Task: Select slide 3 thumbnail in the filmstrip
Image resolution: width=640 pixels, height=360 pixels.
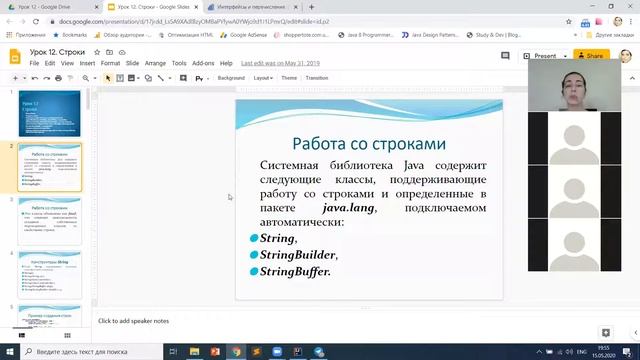Action: [x=49, y=221]
